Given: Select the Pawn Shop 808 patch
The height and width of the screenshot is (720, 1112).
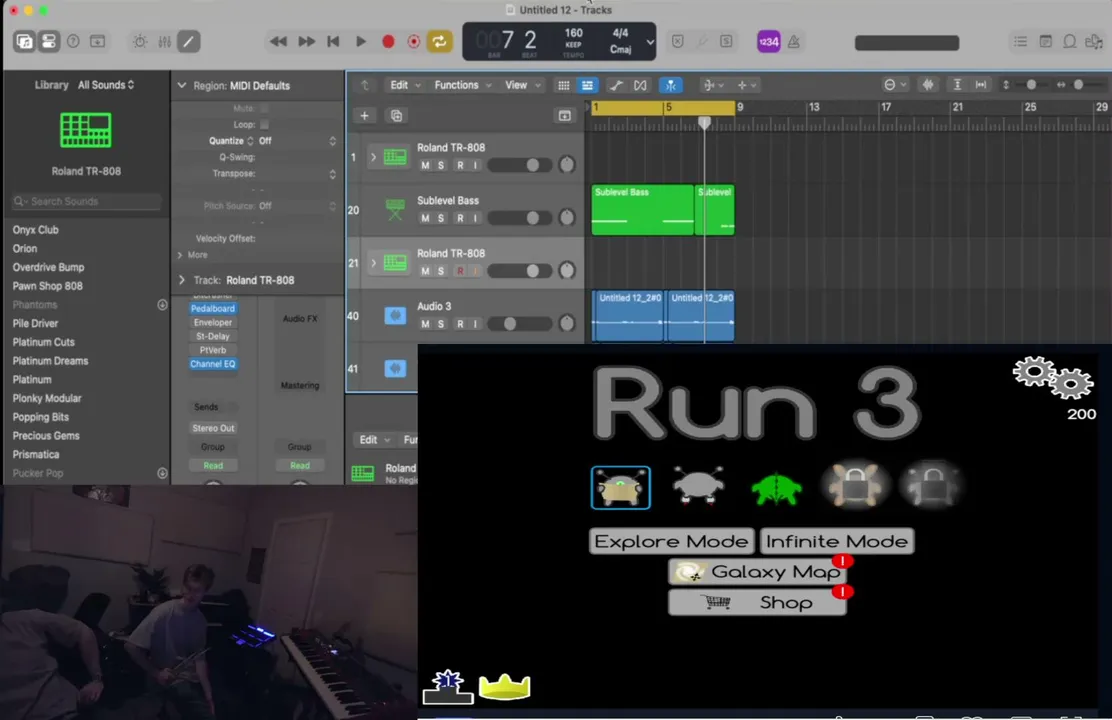Looking at the screenshot, I should click(48, 286).
